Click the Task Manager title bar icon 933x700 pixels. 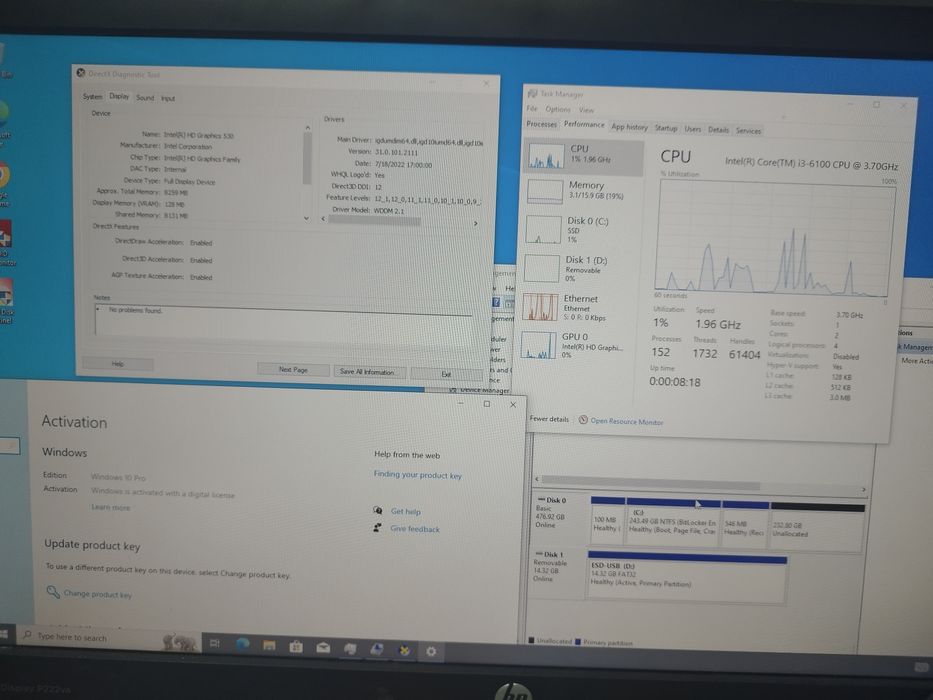tap(533, 93)
